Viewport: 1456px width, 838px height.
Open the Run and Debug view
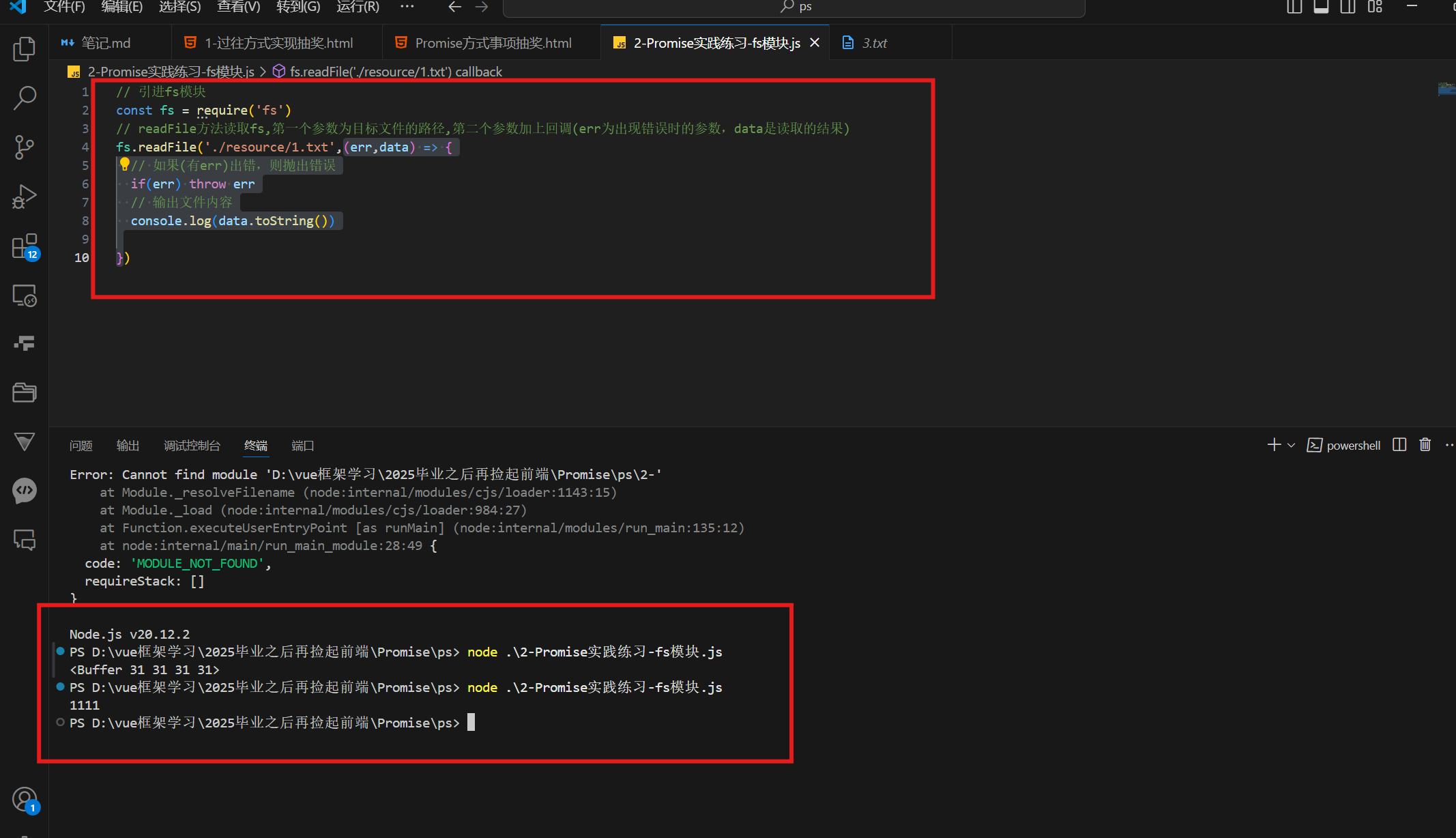(25, 197)
